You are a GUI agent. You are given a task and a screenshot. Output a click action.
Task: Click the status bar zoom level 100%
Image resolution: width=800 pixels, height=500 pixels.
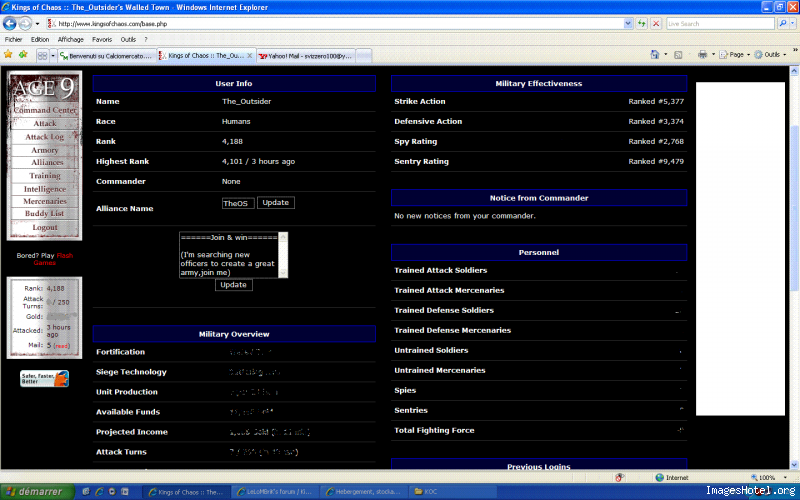point(766,478)
